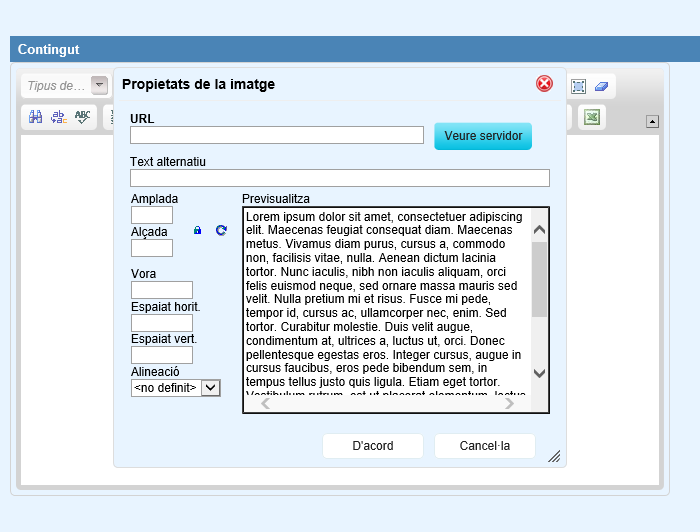
Task: Click the Find (binoculars) toolbar icon
Action: click(x=35, y=117)
